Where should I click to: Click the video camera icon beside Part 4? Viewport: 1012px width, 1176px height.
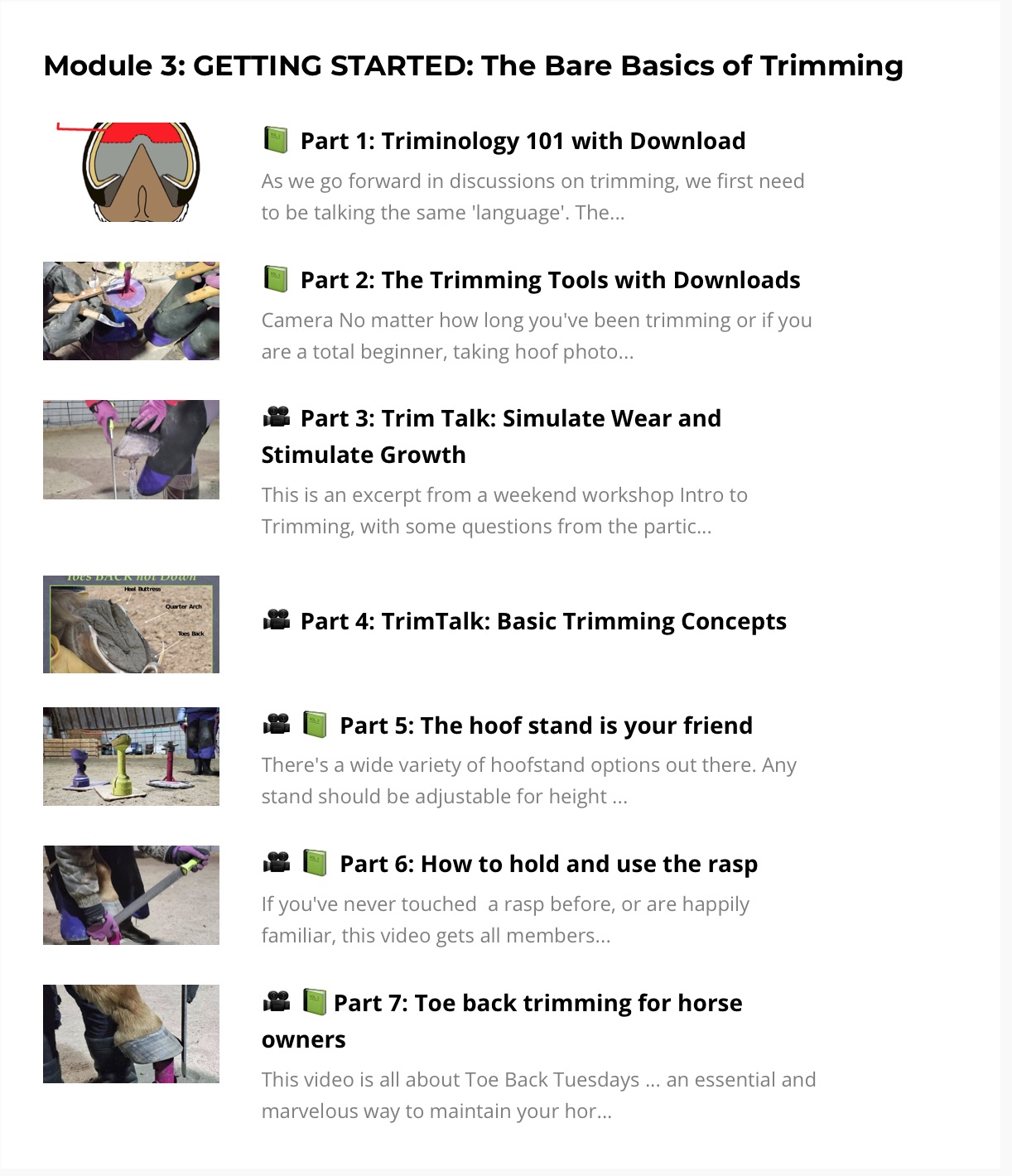[276, 620]
